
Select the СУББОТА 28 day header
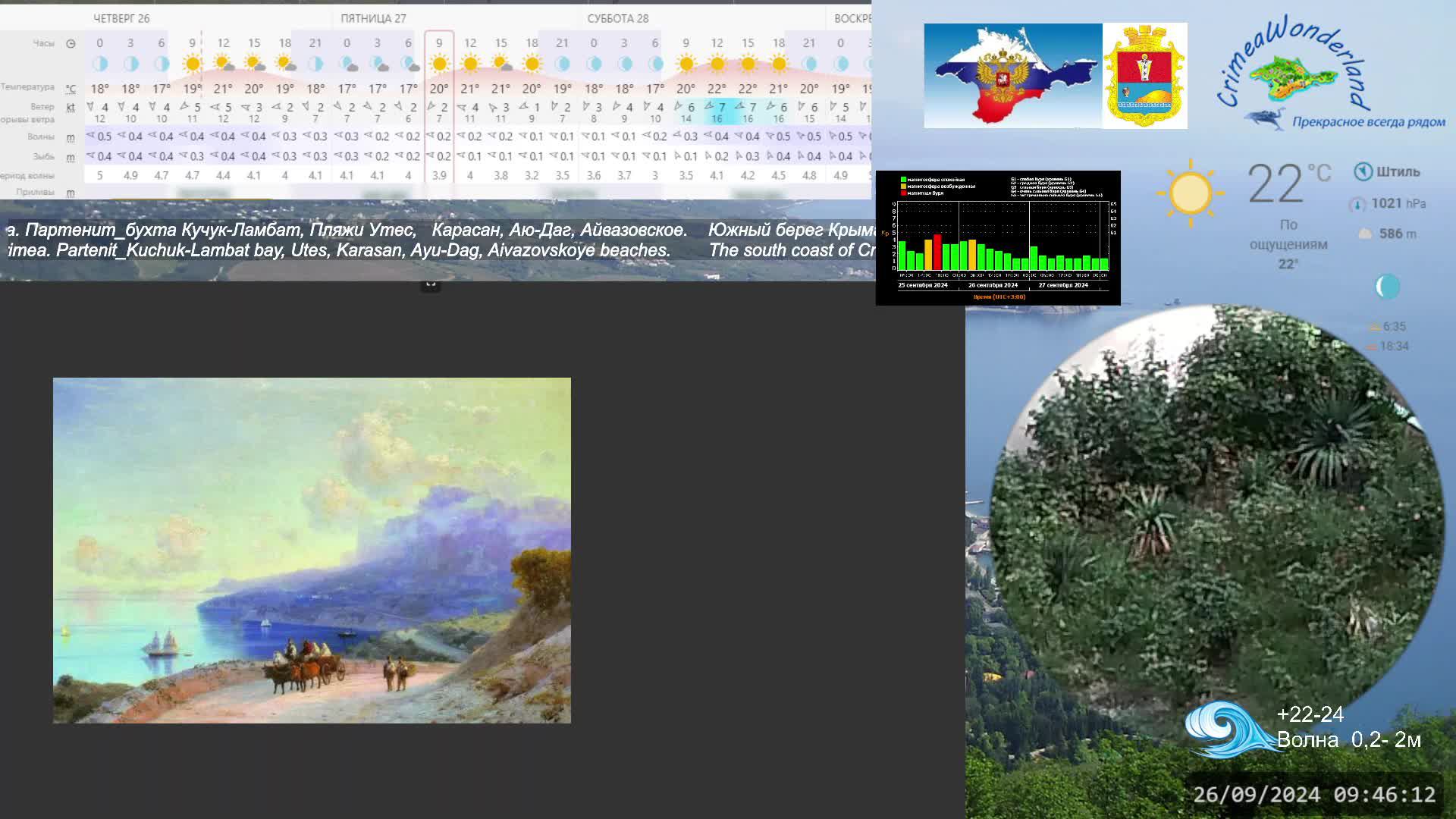618,18
